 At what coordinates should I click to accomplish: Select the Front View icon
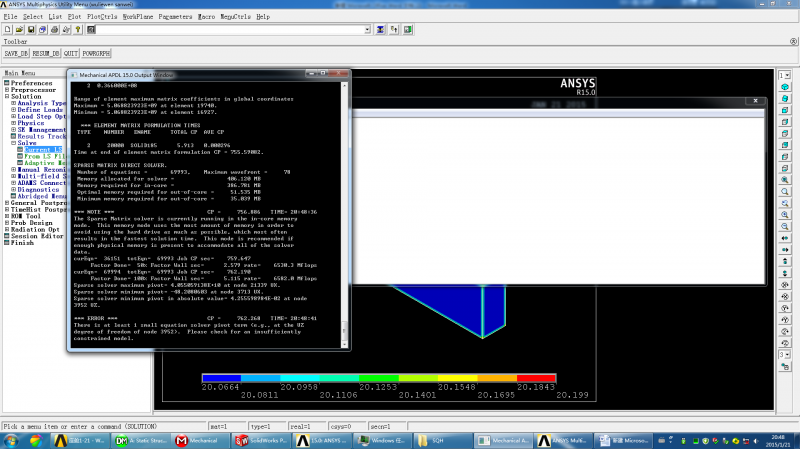coord(785,110)
